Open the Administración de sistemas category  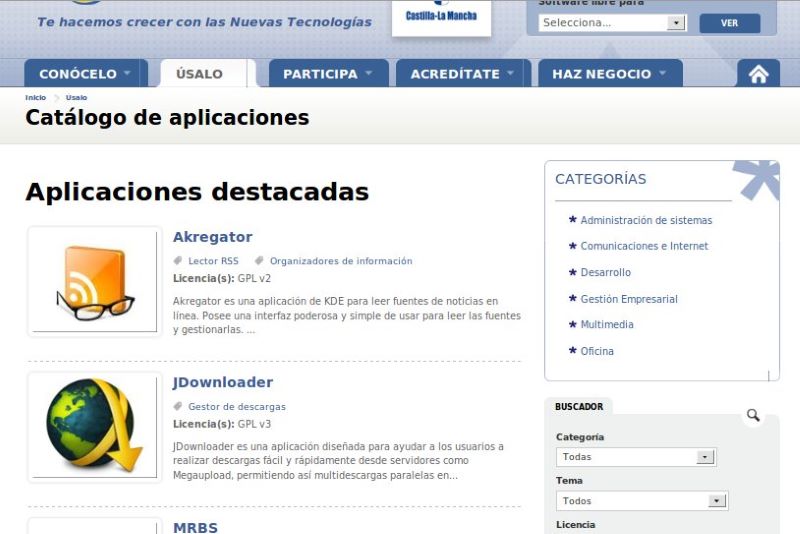pyautogui.click(x=646, y=220)
